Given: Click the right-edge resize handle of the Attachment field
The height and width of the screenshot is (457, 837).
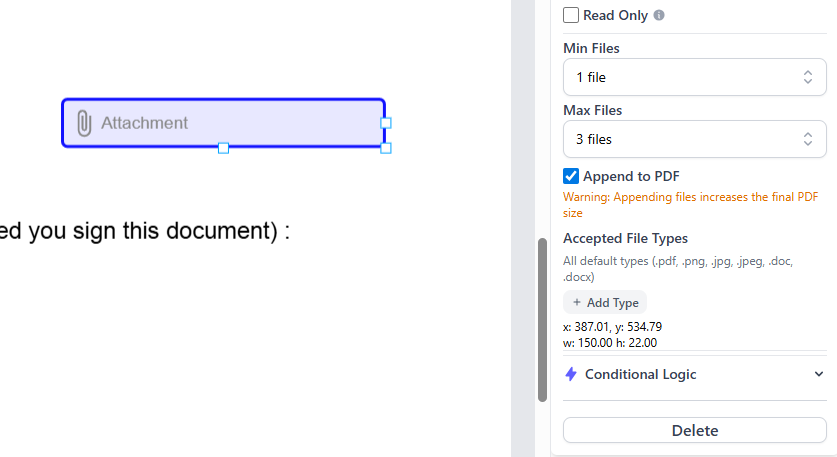Looking at the screenshot, I should [386, 123].
